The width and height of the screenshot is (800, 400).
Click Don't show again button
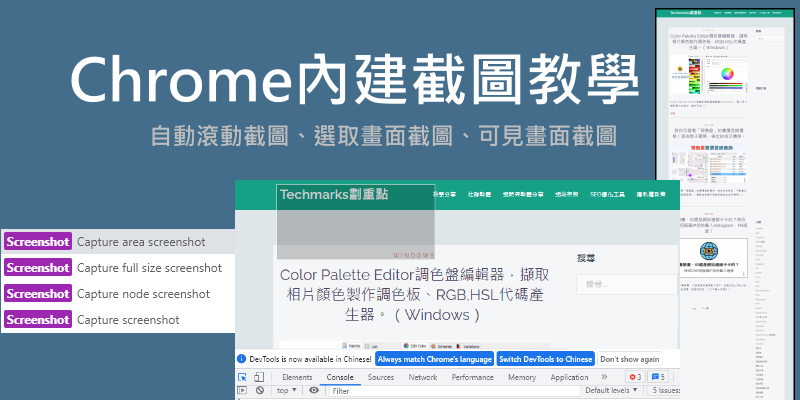(630, 359)
